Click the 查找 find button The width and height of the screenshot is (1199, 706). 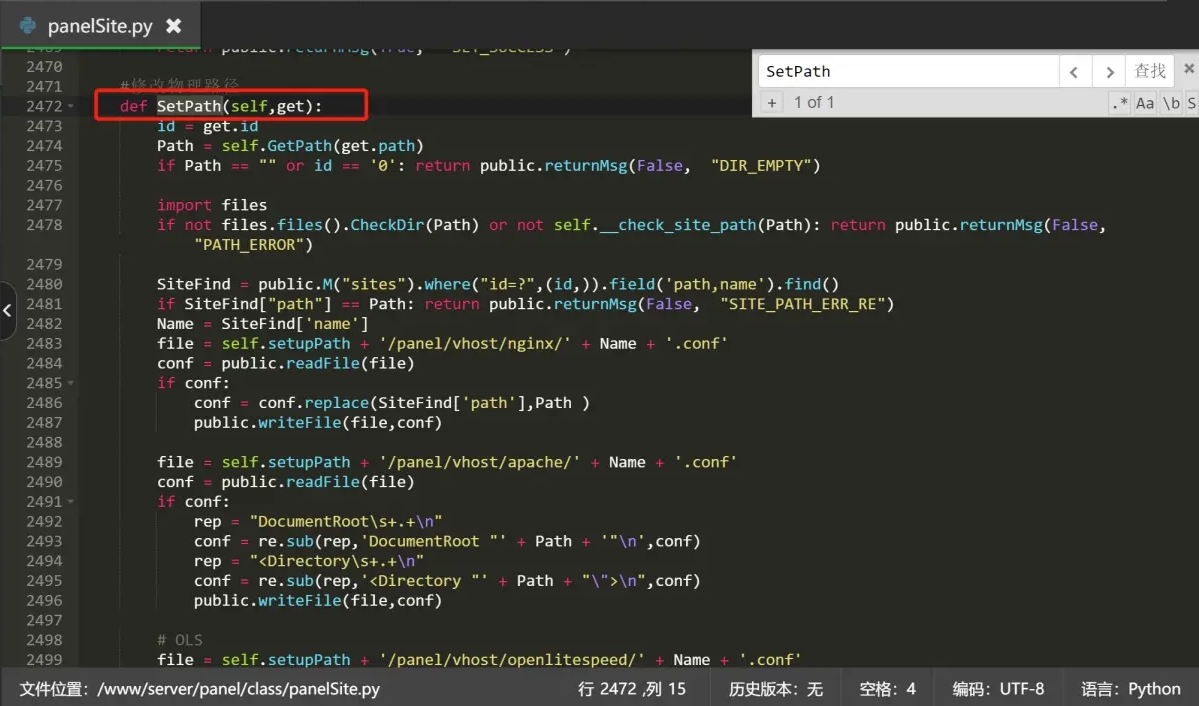click(x=1150, y=71)
